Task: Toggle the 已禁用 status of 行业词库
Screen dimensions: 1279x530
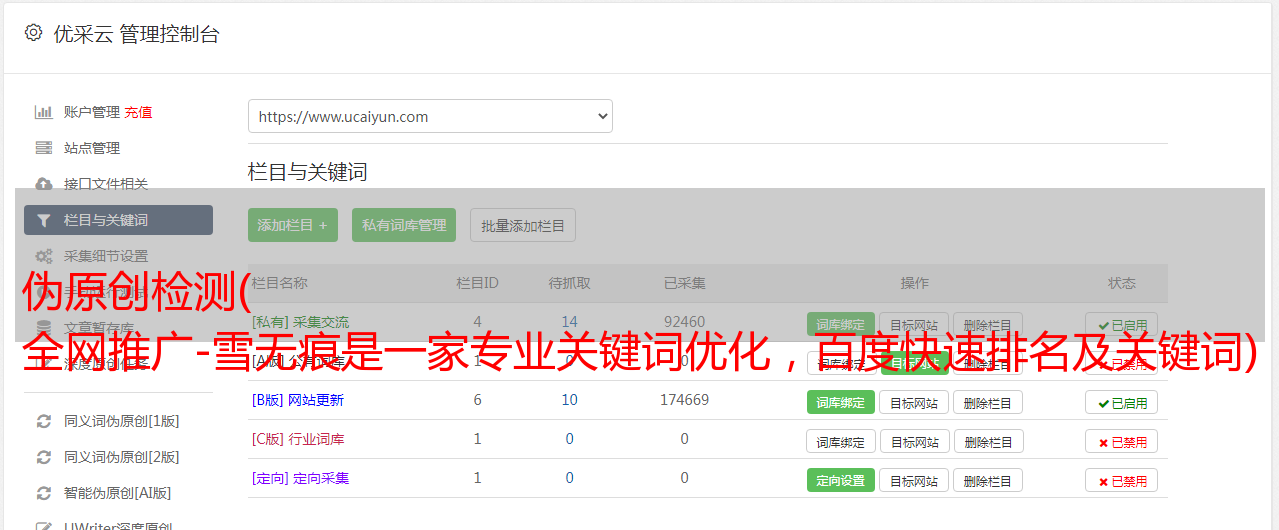Action: (1122, 441)
